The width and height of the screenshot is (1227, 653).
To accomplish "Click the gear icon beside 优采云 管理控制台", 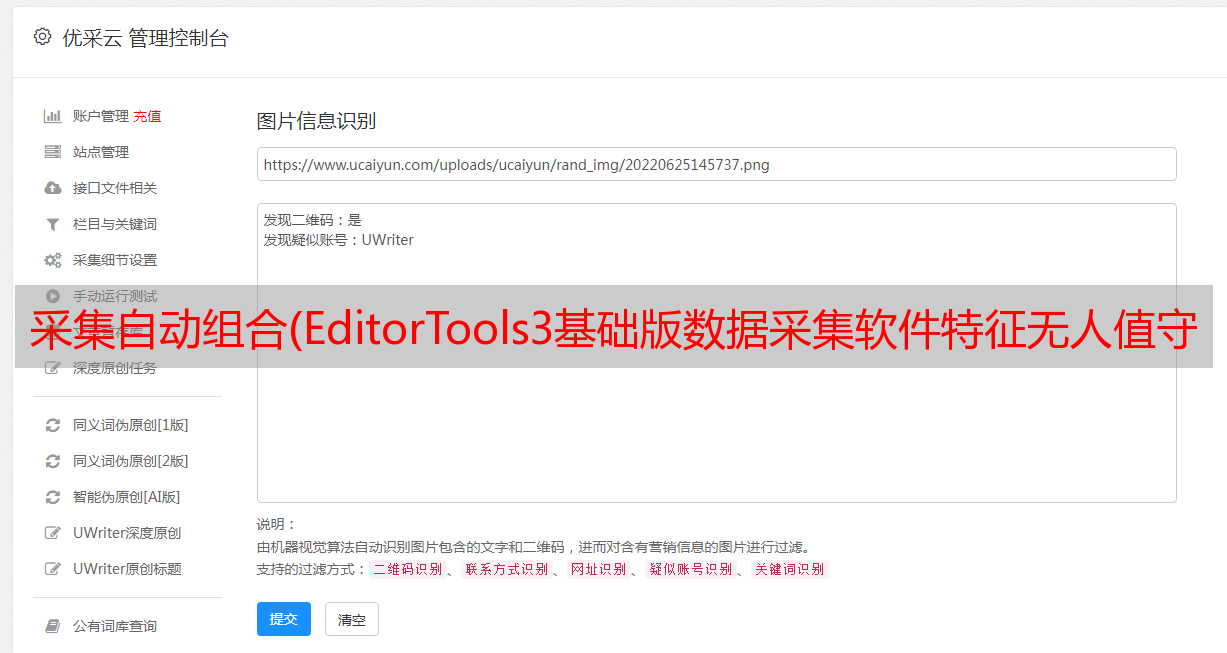I will click(42, 37).
